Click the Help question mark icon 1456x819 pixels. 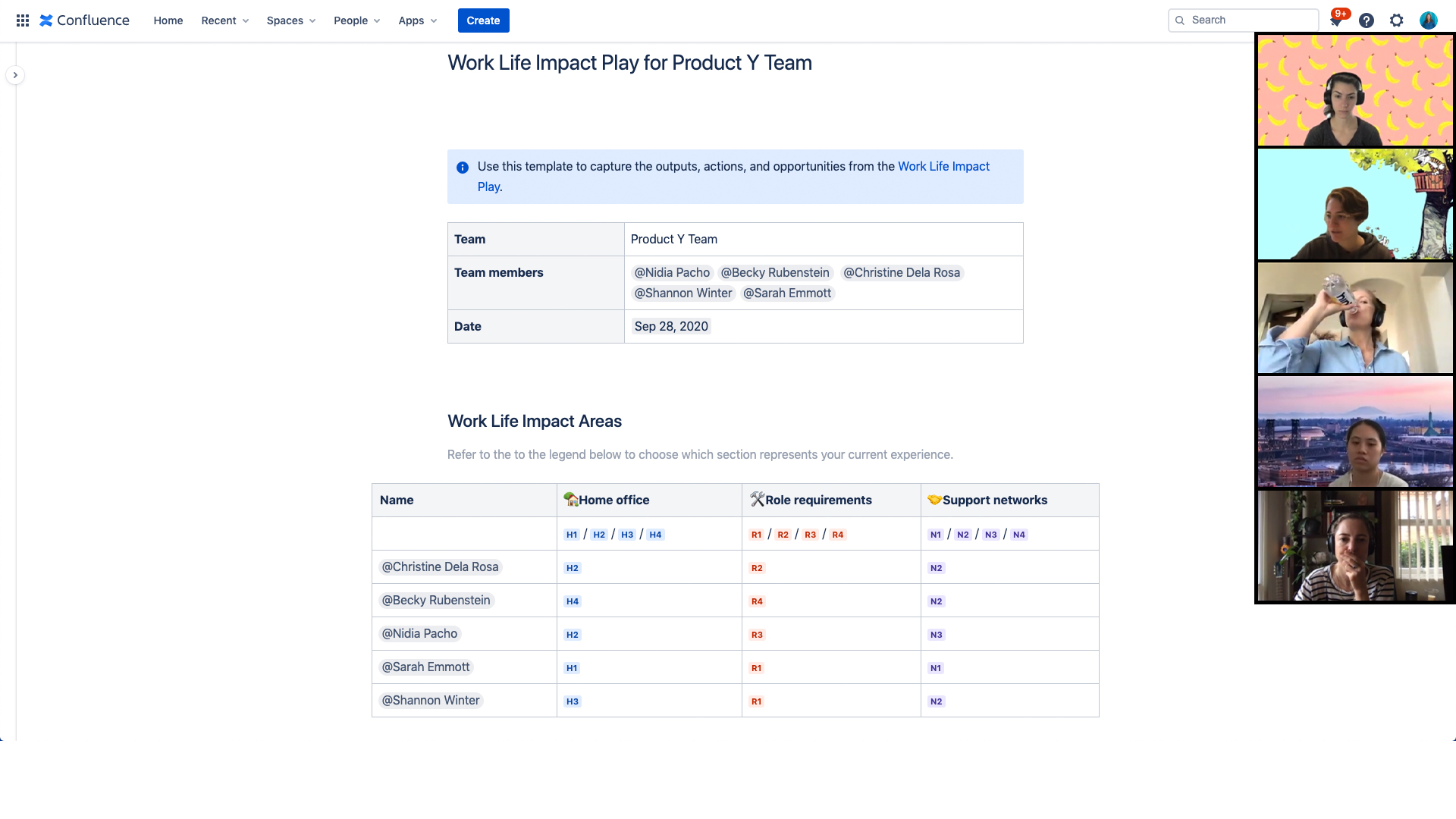(x=1366, y=20)
